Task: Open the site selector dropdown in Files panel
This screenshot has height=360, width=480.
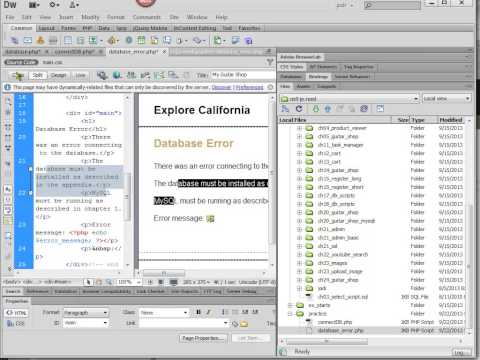Action: pyautogui.click(x=349, y=99)
